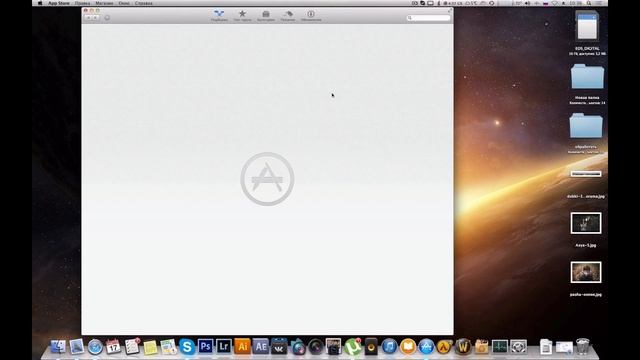Open the Apple menu

click(x=40, y=3)
